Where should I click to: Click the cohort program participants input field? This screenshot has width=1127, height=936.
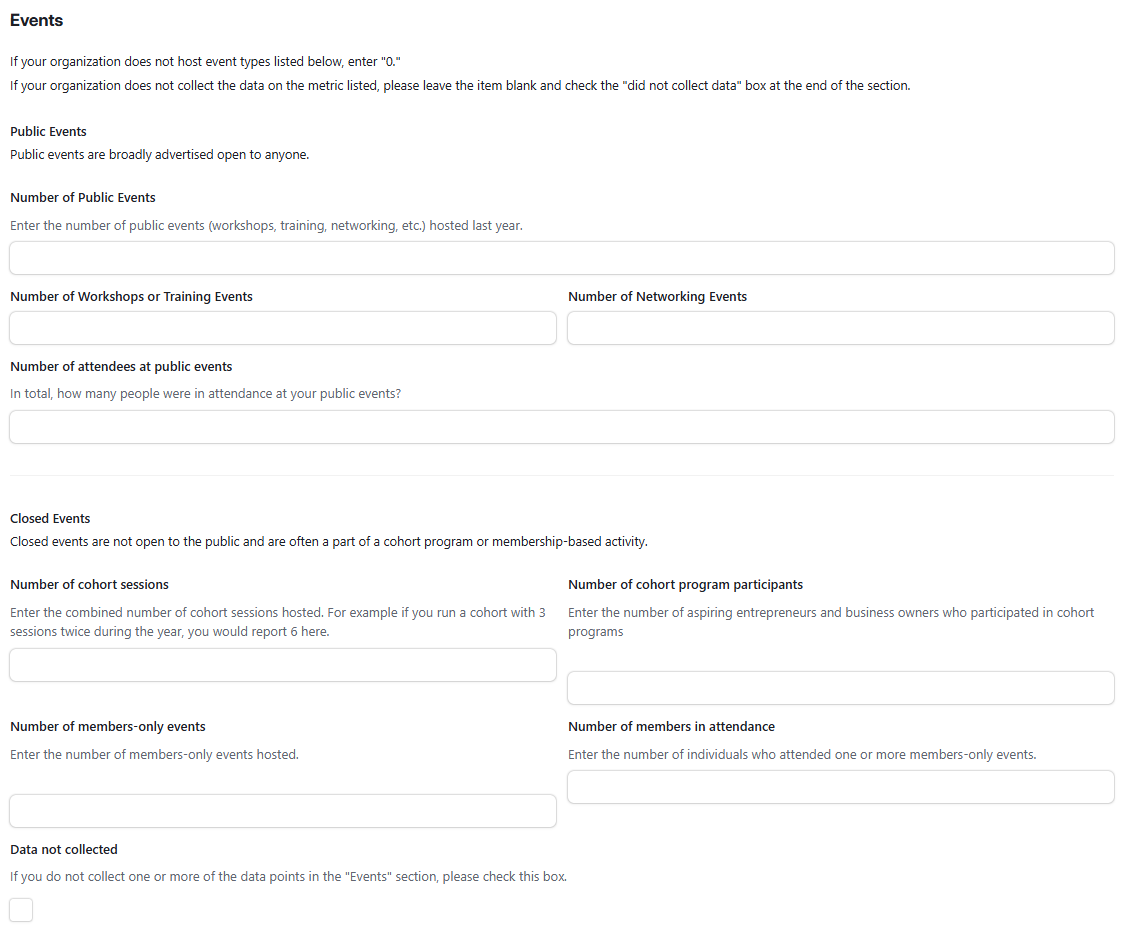click(840, 688)
